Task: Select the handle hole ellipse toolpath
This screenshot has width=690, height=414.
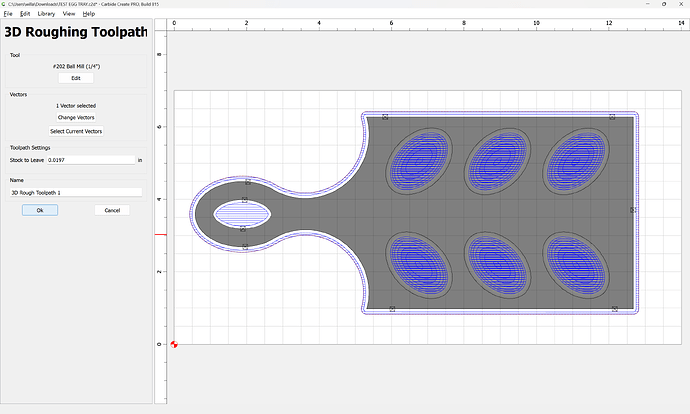Action: tap(242, 214)
